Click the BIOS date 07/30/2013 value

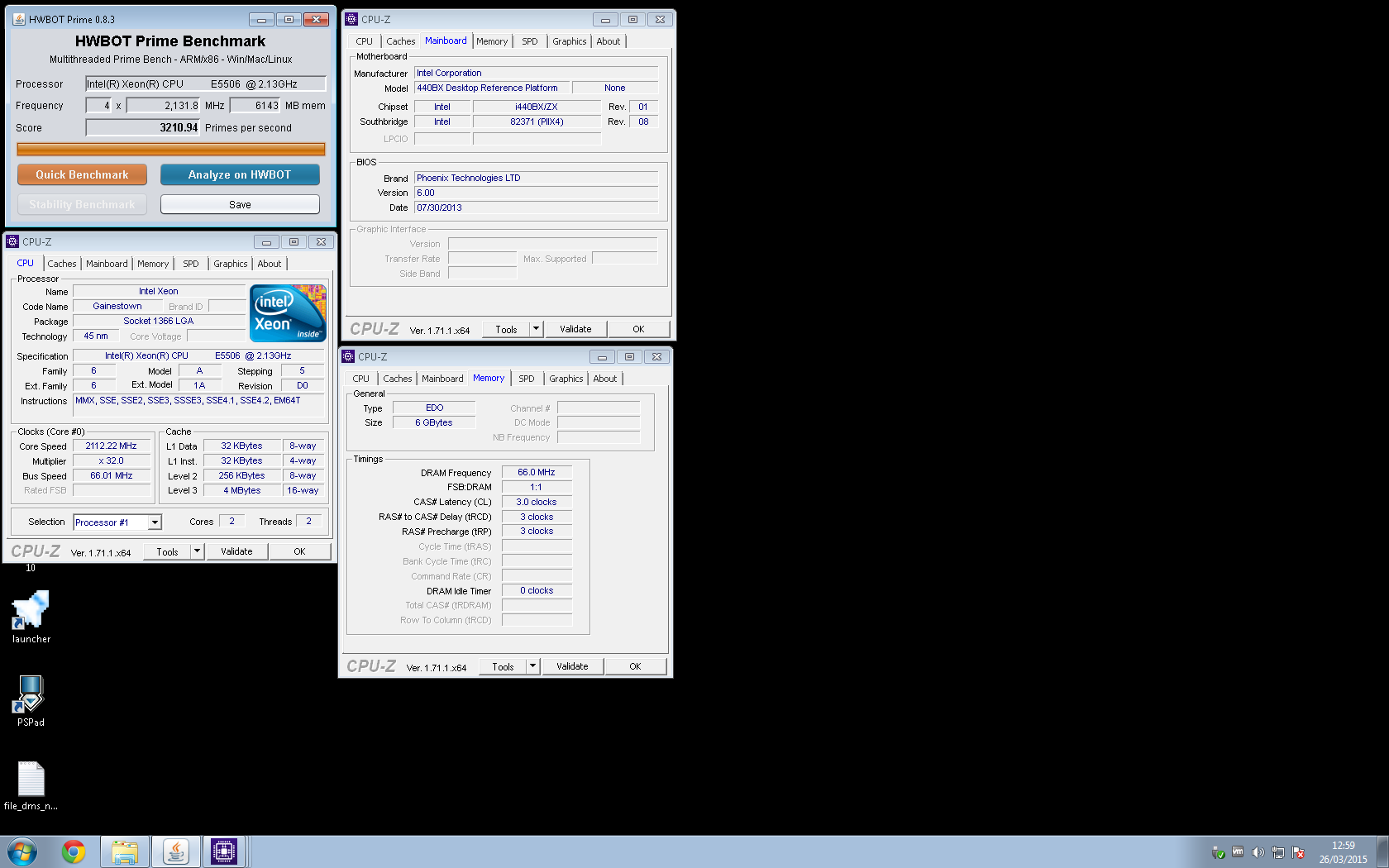[536, 207]
